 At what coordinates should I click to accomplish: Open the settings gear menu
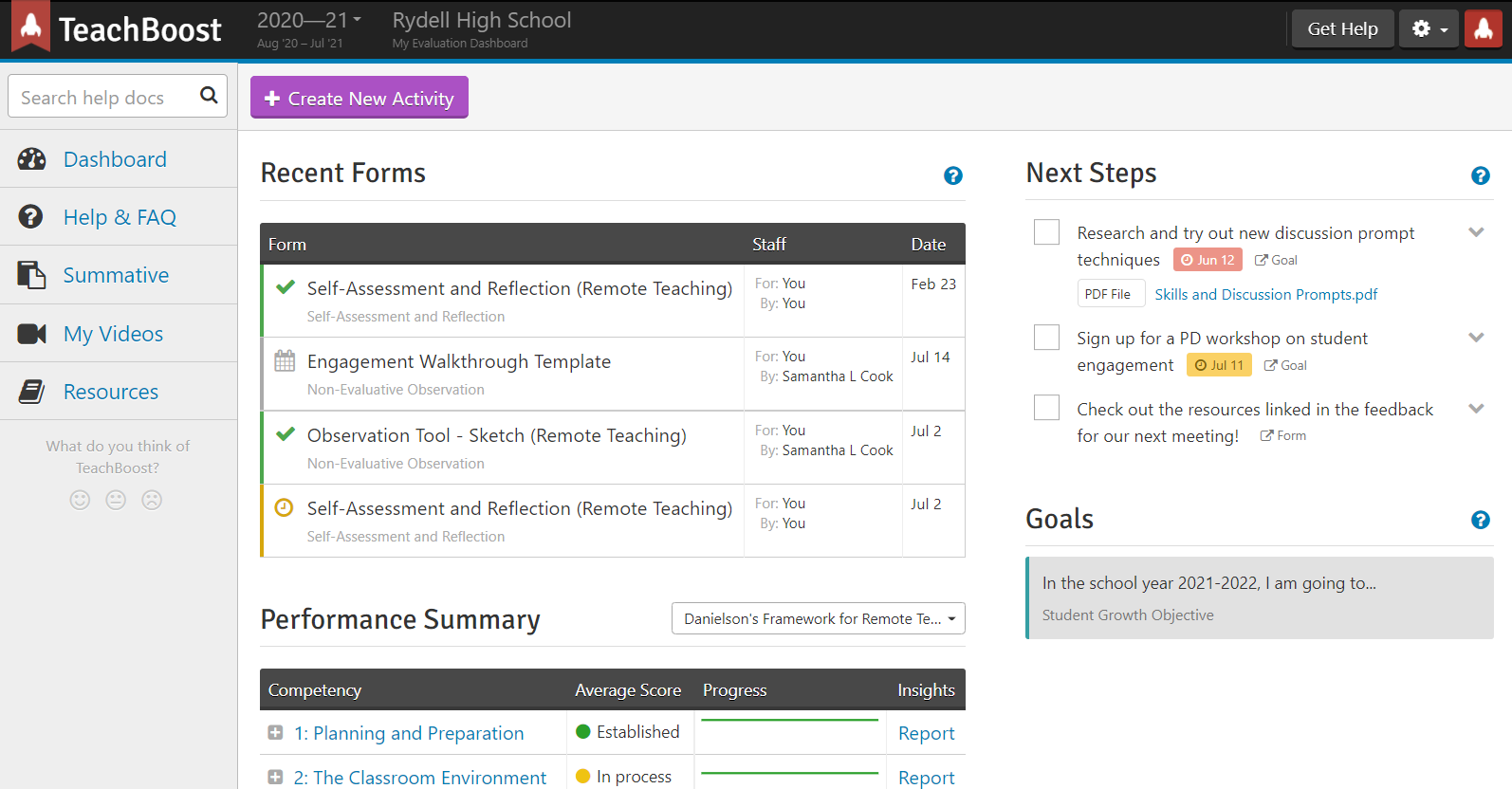tap(1429, 28)
